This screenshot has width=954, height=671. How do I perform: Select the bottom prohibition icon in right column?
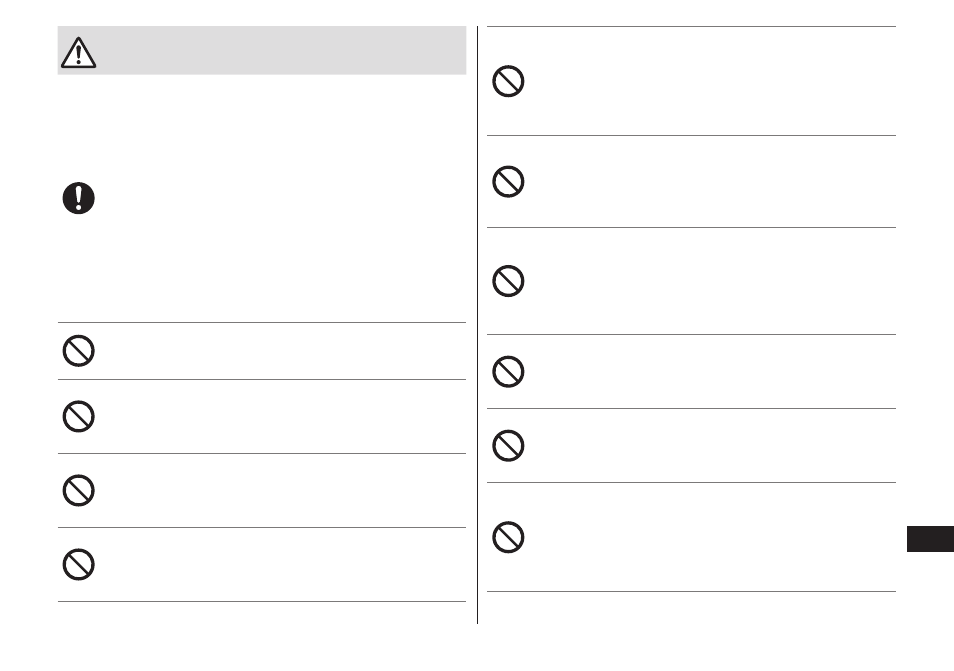click(x=508, y=537)
